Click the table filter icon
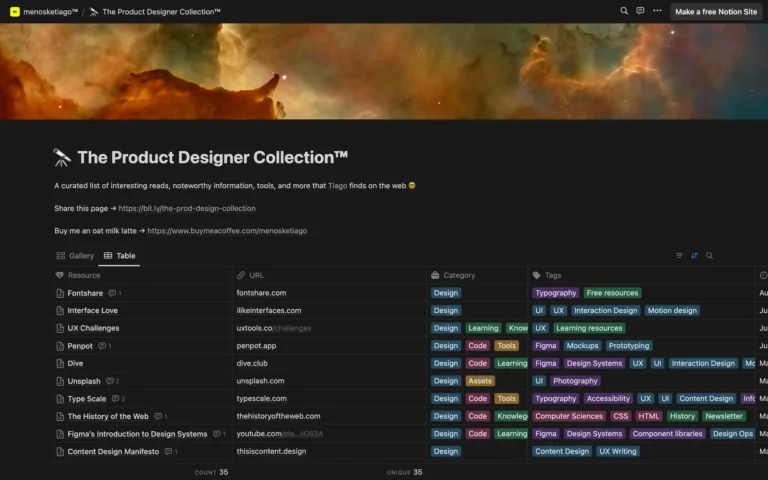Image resolution: width=768 pixels, height=480 pixels. coord(680,256)
